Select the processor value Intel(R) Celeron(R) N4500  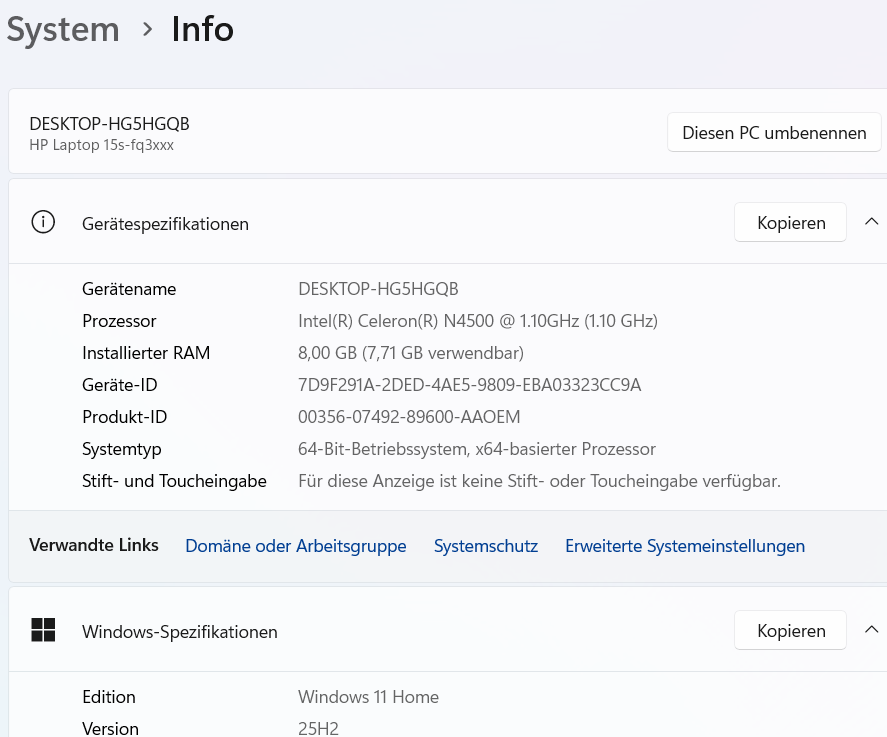[477, 321]
